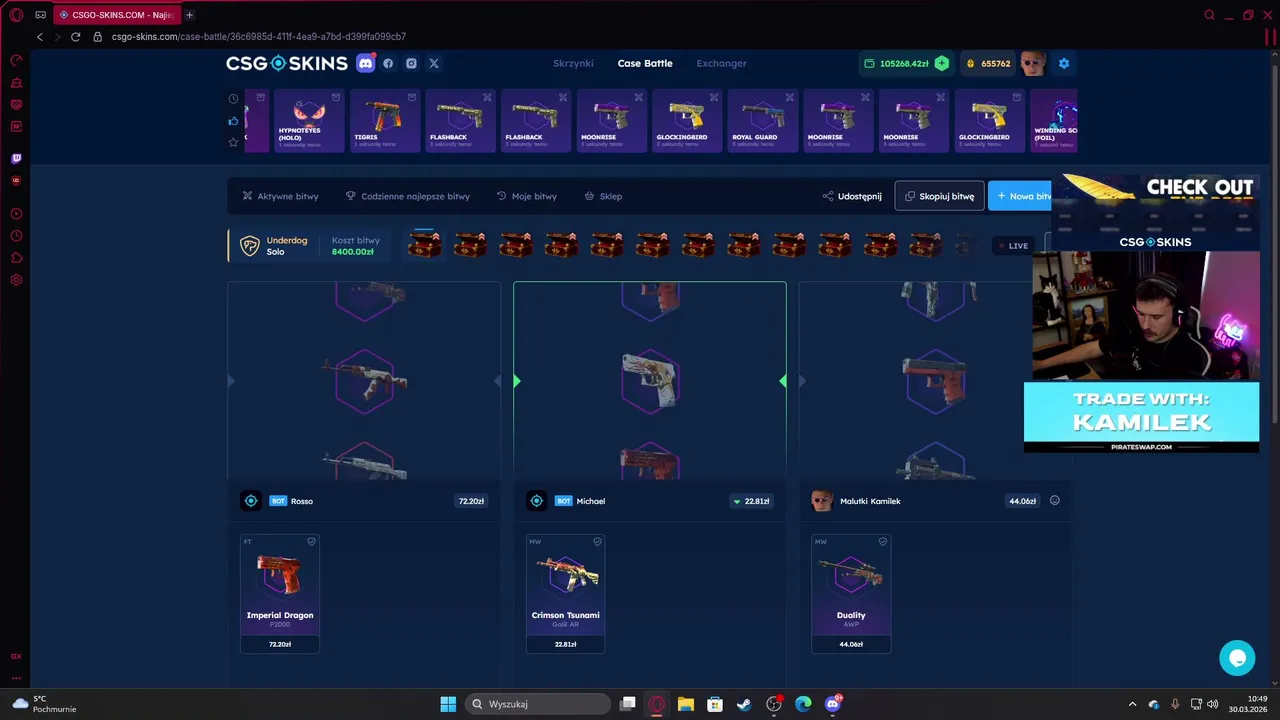Show favorite drops with star icon
This screenshot has height=720, width=1280.
(x=233, y=142)
